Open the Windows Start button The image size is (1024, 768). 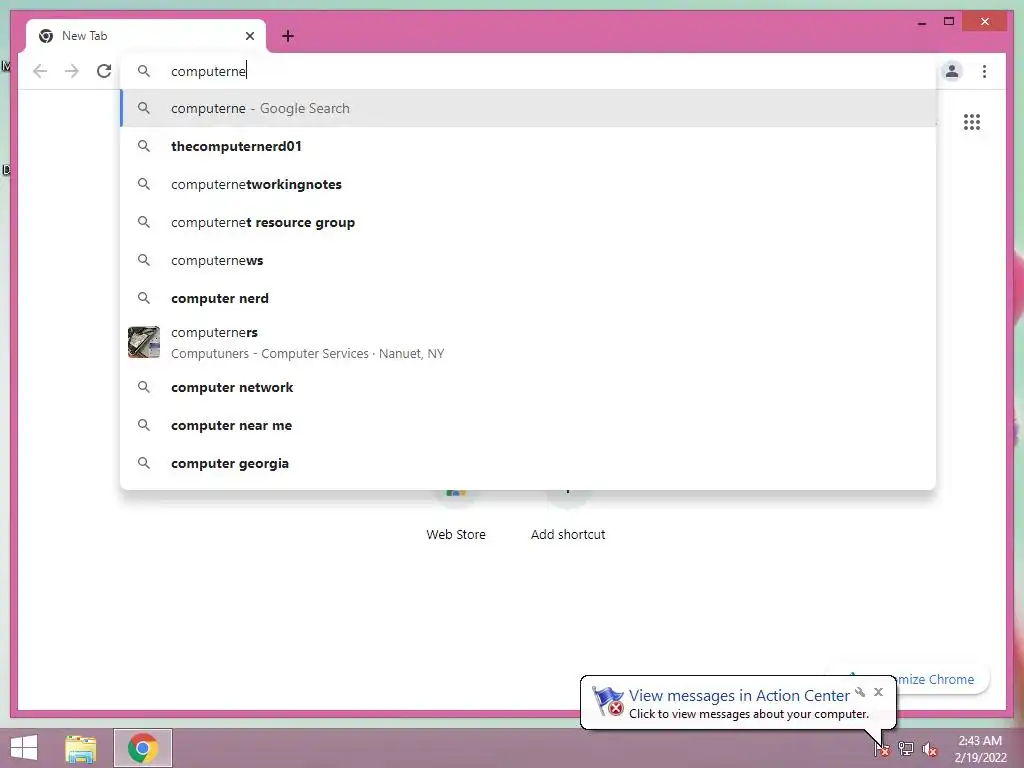(24, 748)
